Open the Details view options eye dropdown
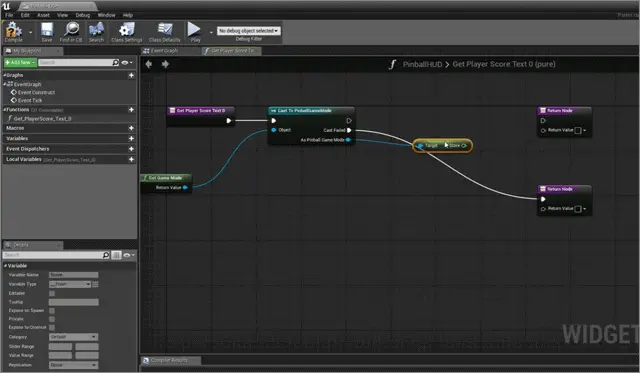The width and height of the screenshot is (640, 373). click(x=129, y=255)
